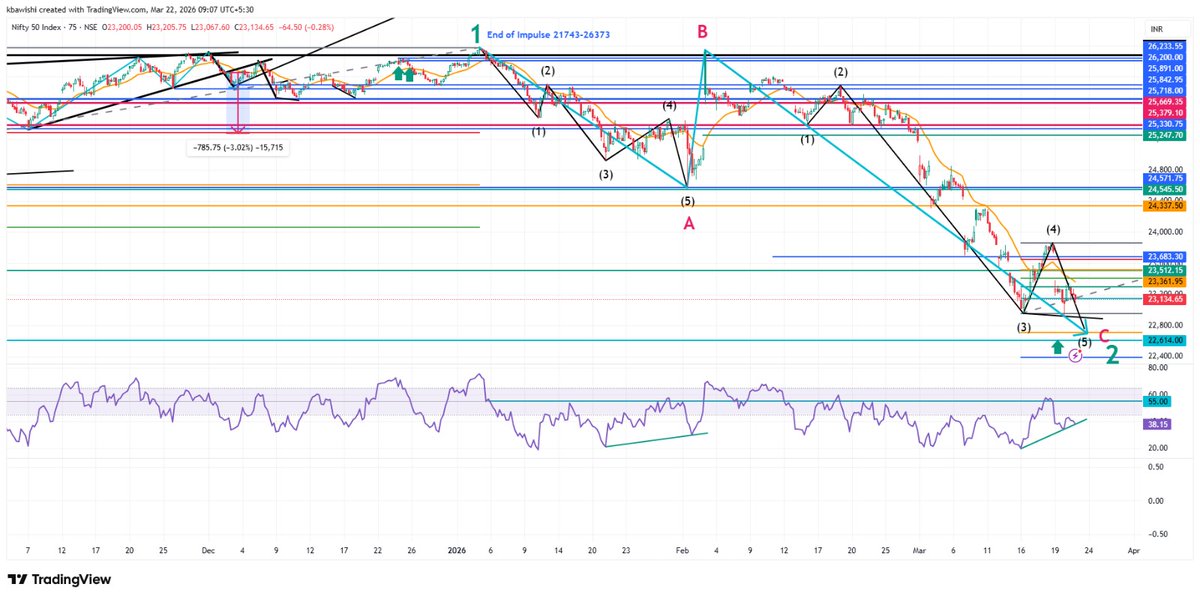Click the 22,400.00 scale value

1166,355
